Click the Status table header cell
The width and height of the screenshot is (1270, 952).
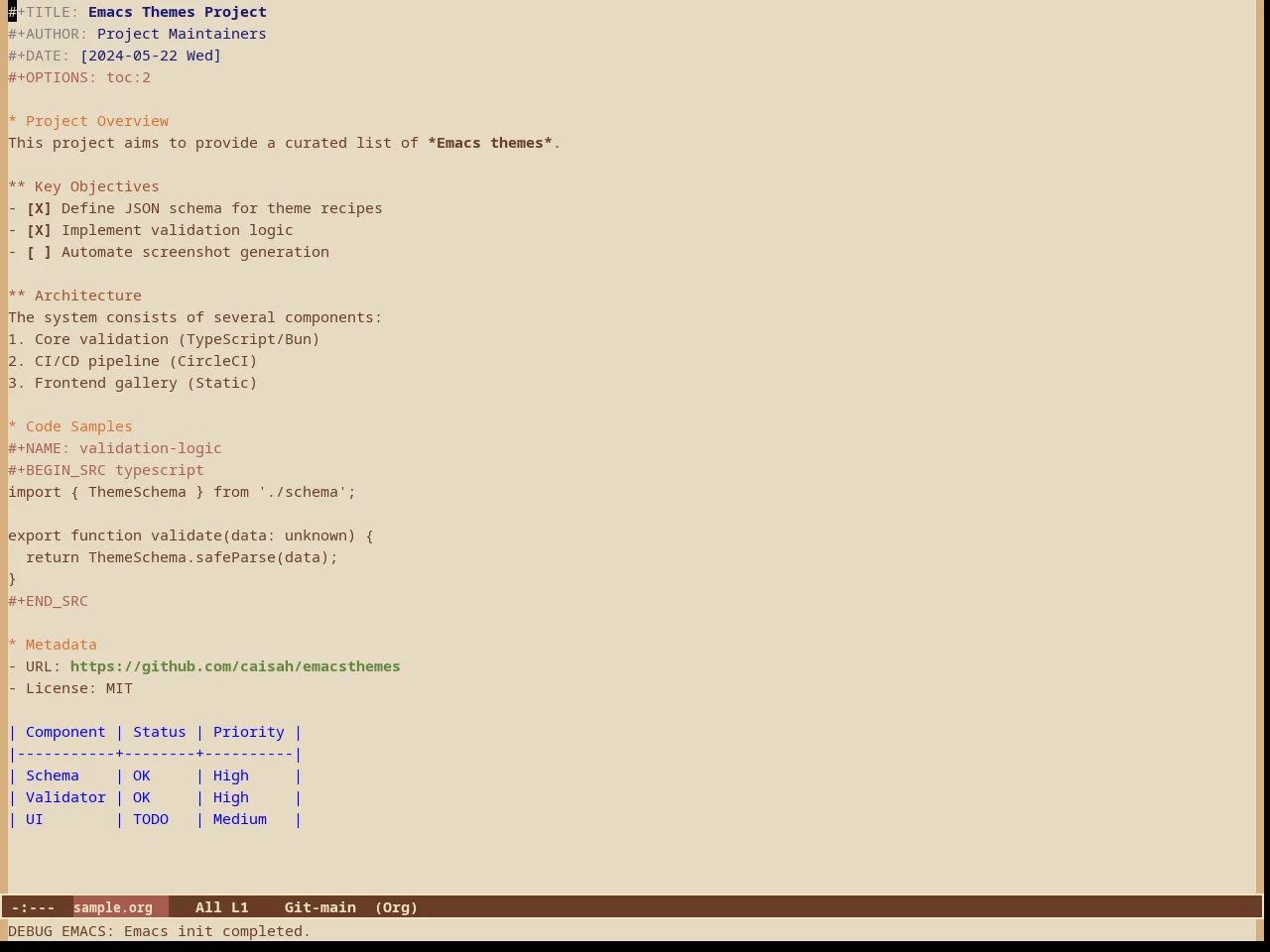160,732
